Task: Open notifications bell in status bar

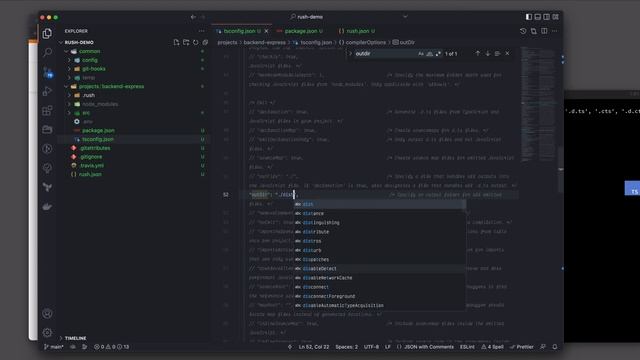Action: pyautogui.click(x=555, y=347)
